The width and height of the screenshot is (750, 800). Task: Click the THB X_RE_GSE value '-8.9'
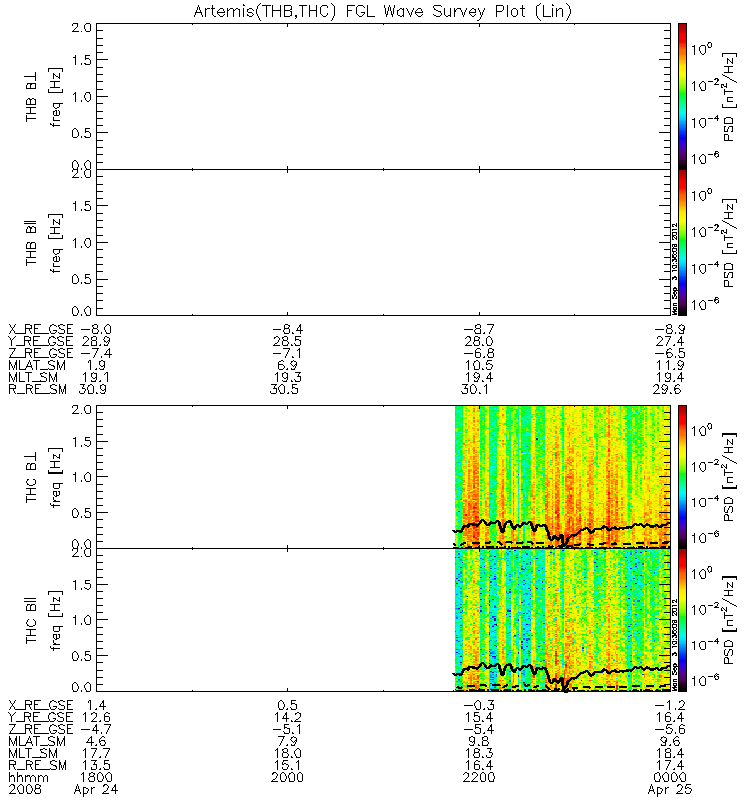[670, 329]
